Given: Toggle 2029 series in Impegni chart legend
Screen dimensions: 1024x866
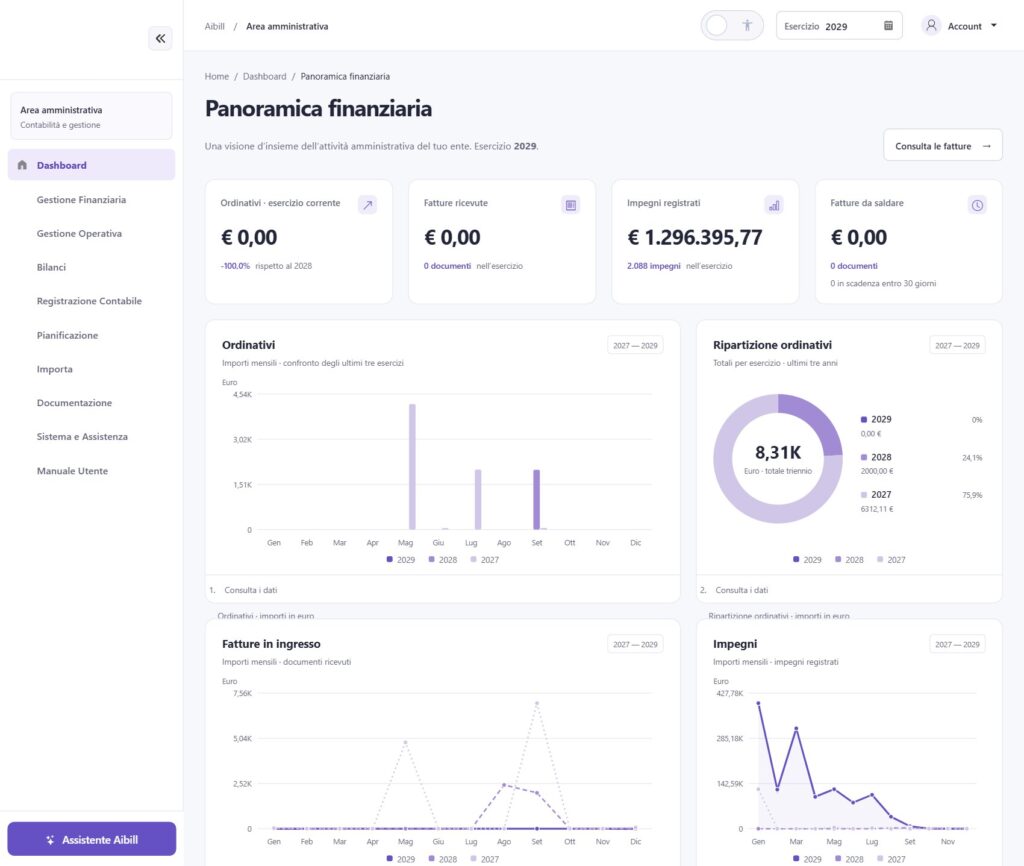Looking at the screenshot, I should pyautogui.click(x=807, y=859).
